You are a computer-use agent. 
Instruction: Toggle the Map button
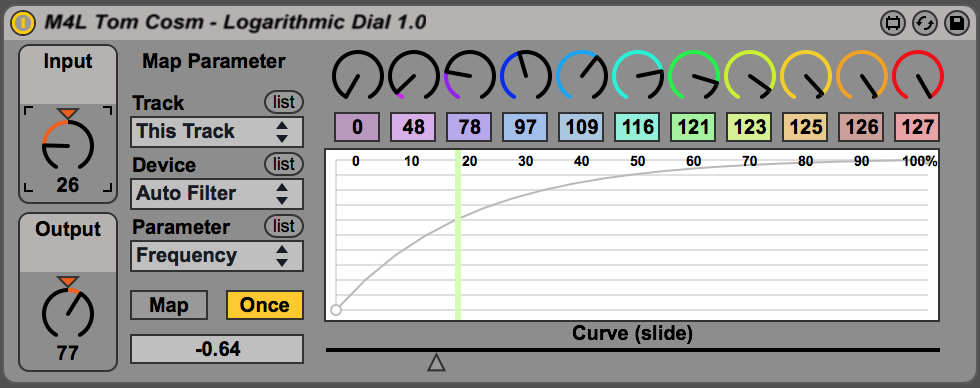click(x=169, y=305)
